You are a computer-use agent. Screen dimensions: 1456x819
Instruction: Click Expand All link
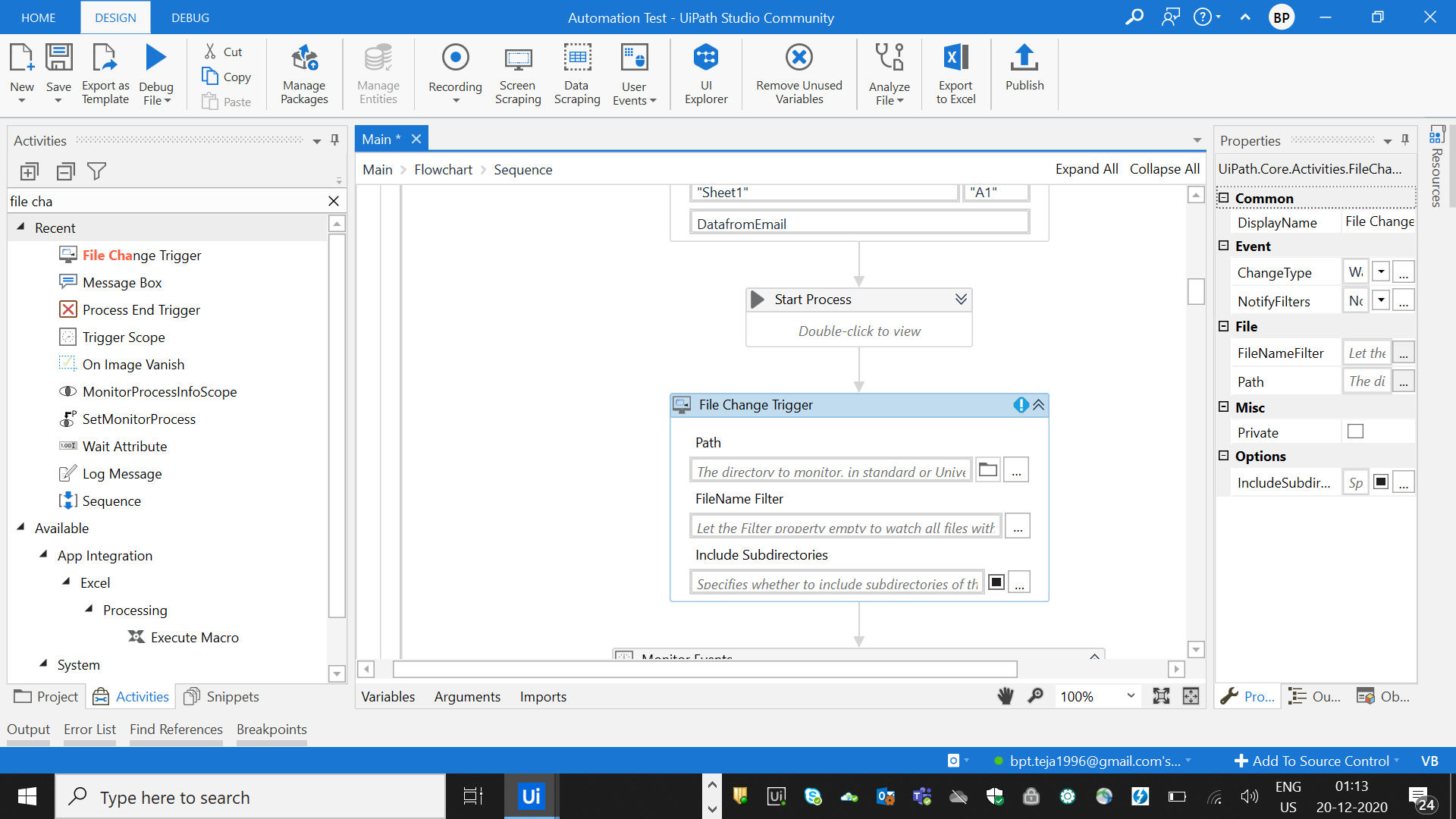coord(1087,169)
